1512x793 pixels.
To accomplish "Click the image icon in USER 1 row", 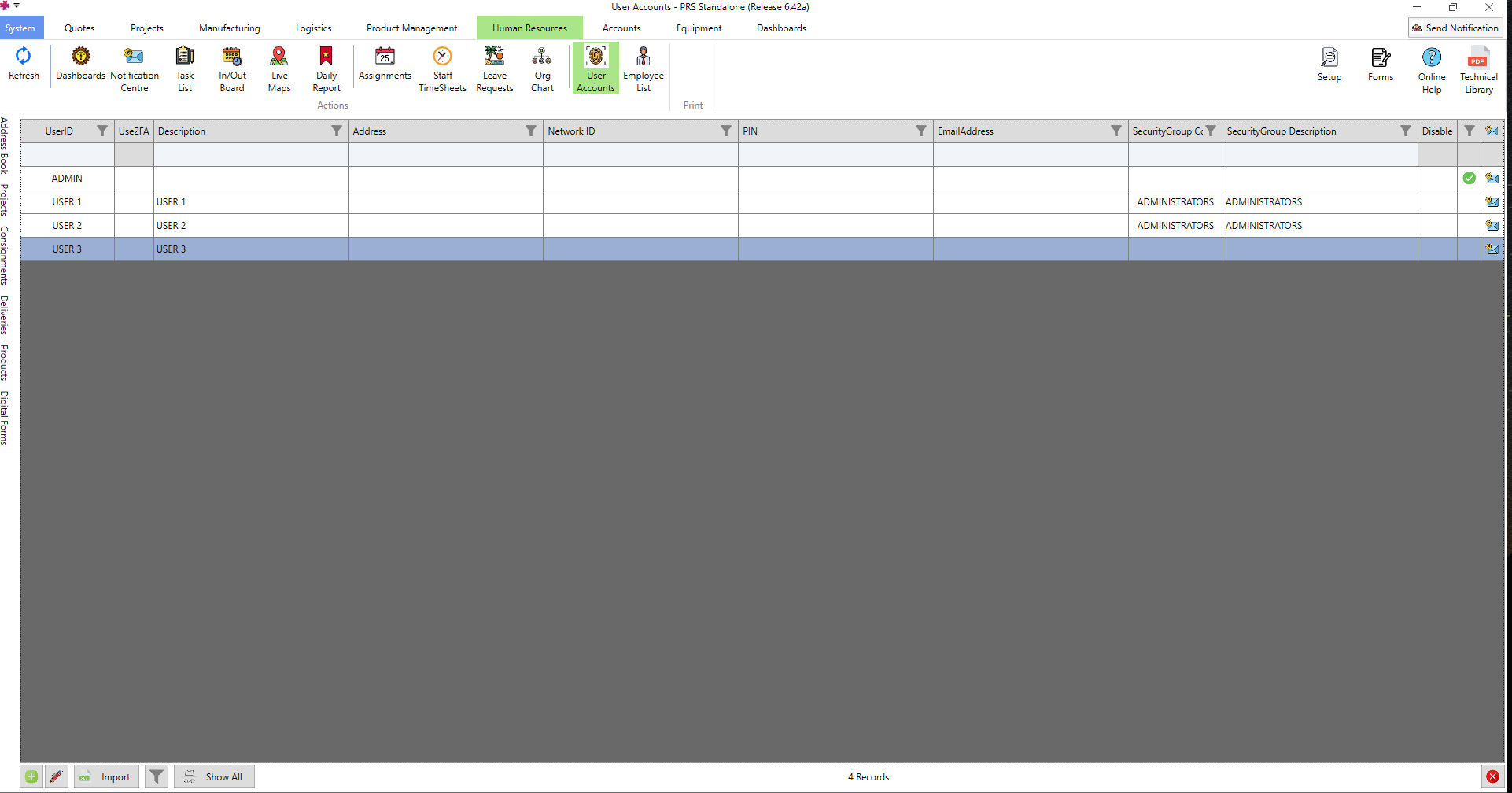I will coord(1492,202).
